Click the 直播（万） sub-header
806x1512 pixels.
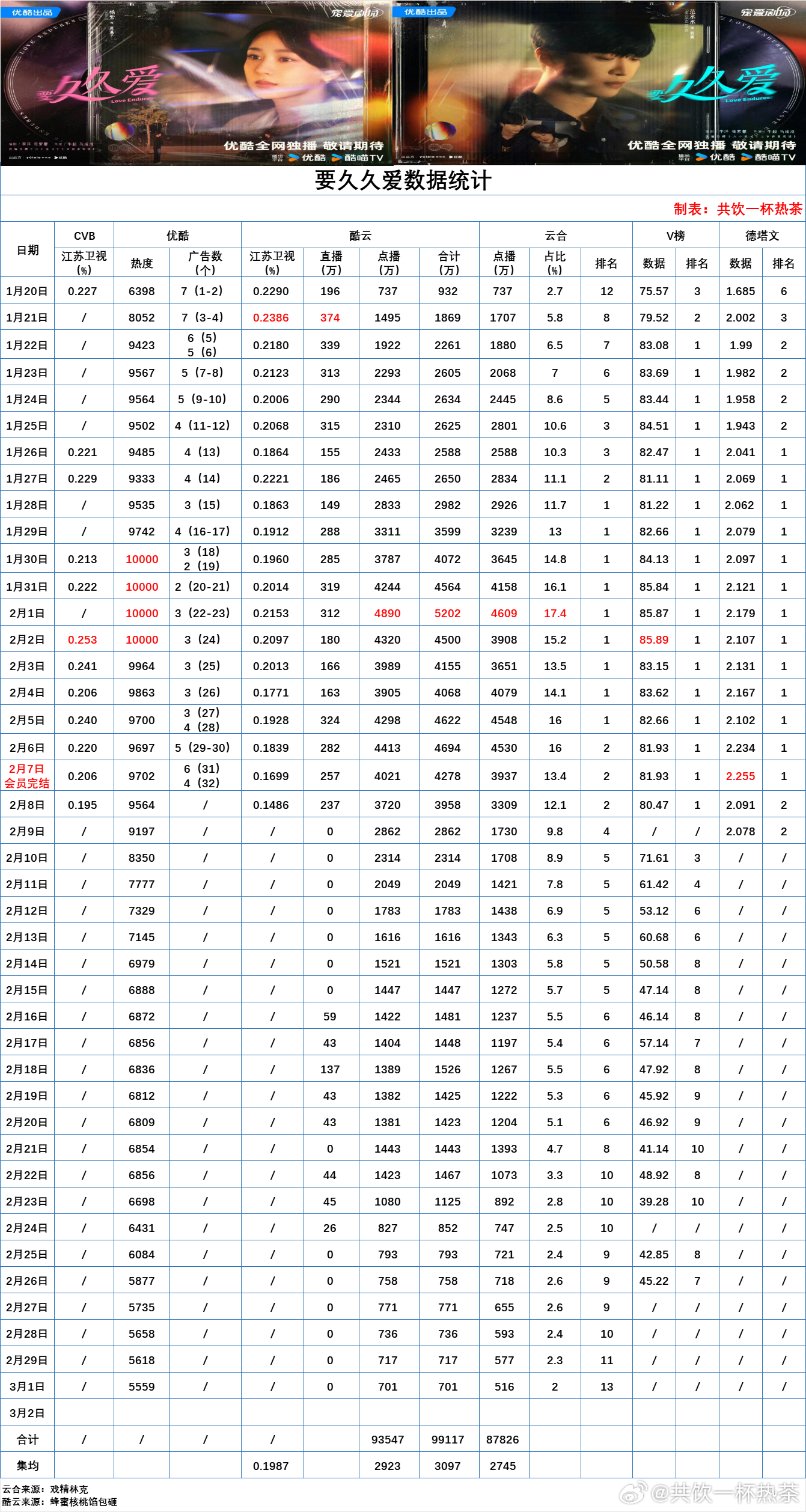331,263
